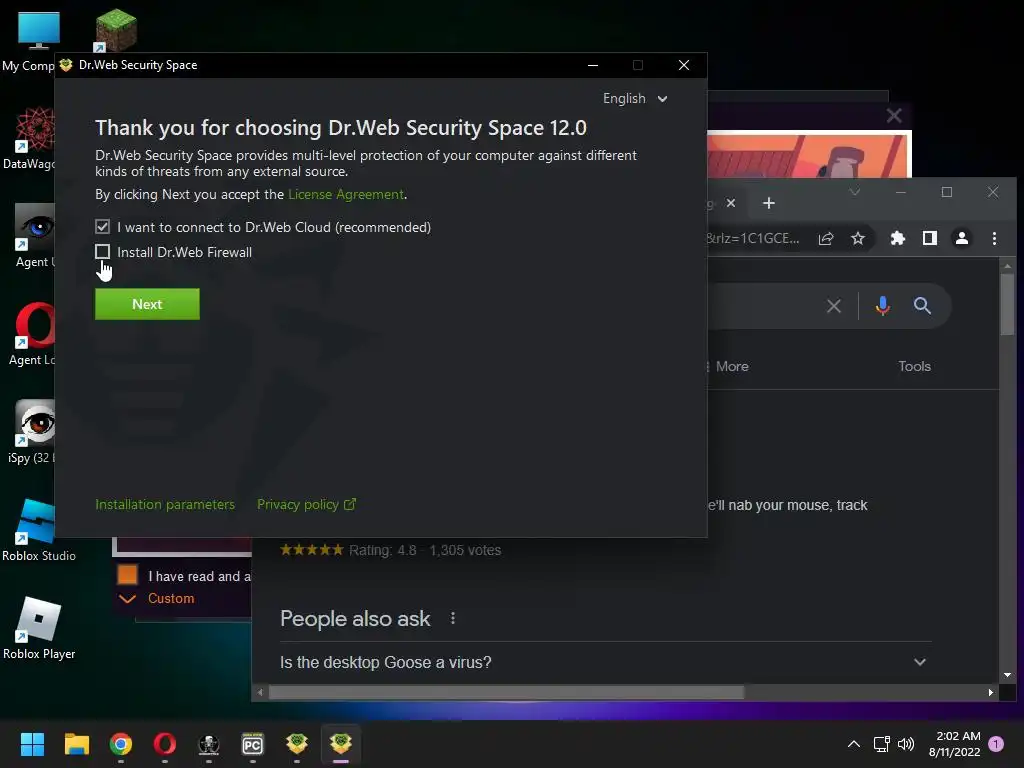The height and width of the screenshot is (768, 1024).
Task: Toggle Chrome side panel icon
Action: (929, 238)
